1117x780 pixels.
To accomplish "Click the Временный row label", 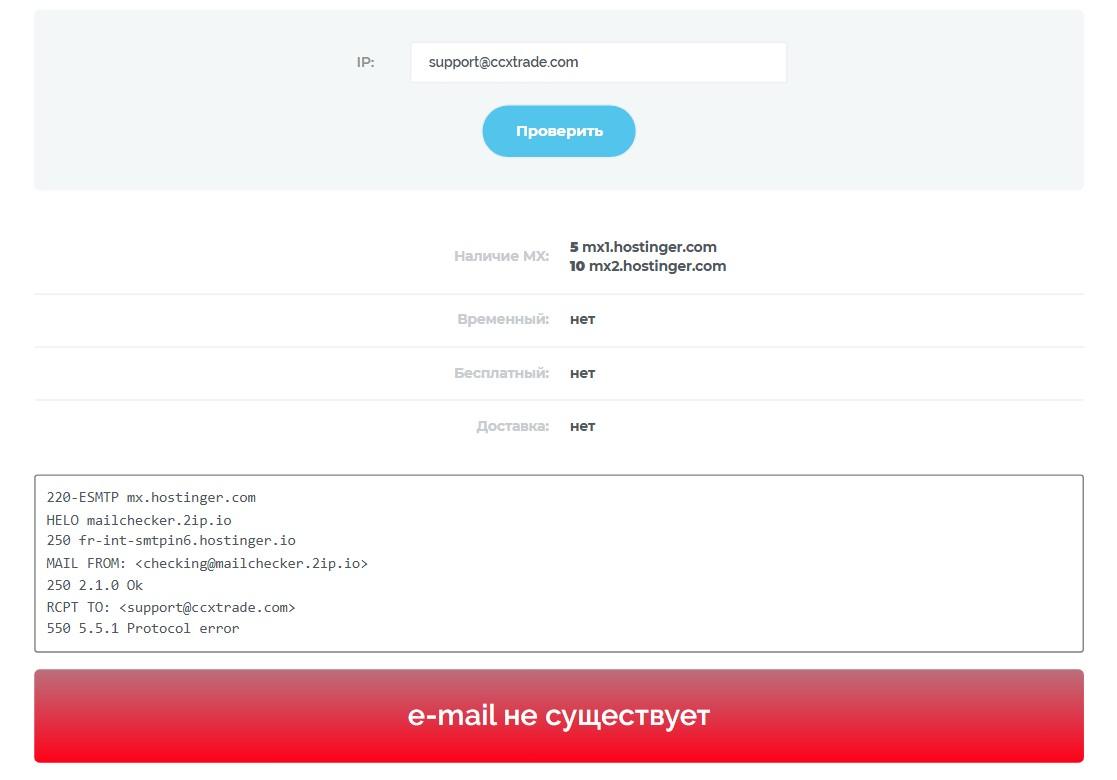I will [503, 319].
